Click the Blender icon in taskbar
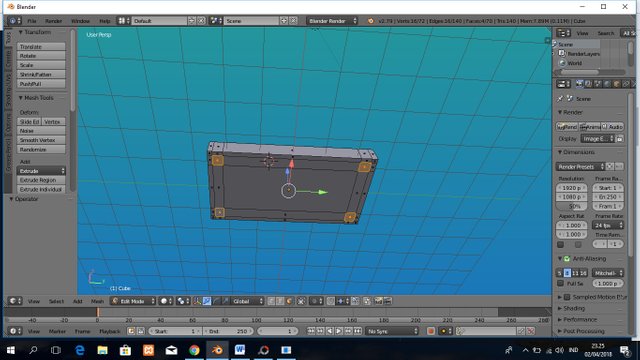Image resolution: width=640 pixels, height=360 pixels. 217,350
